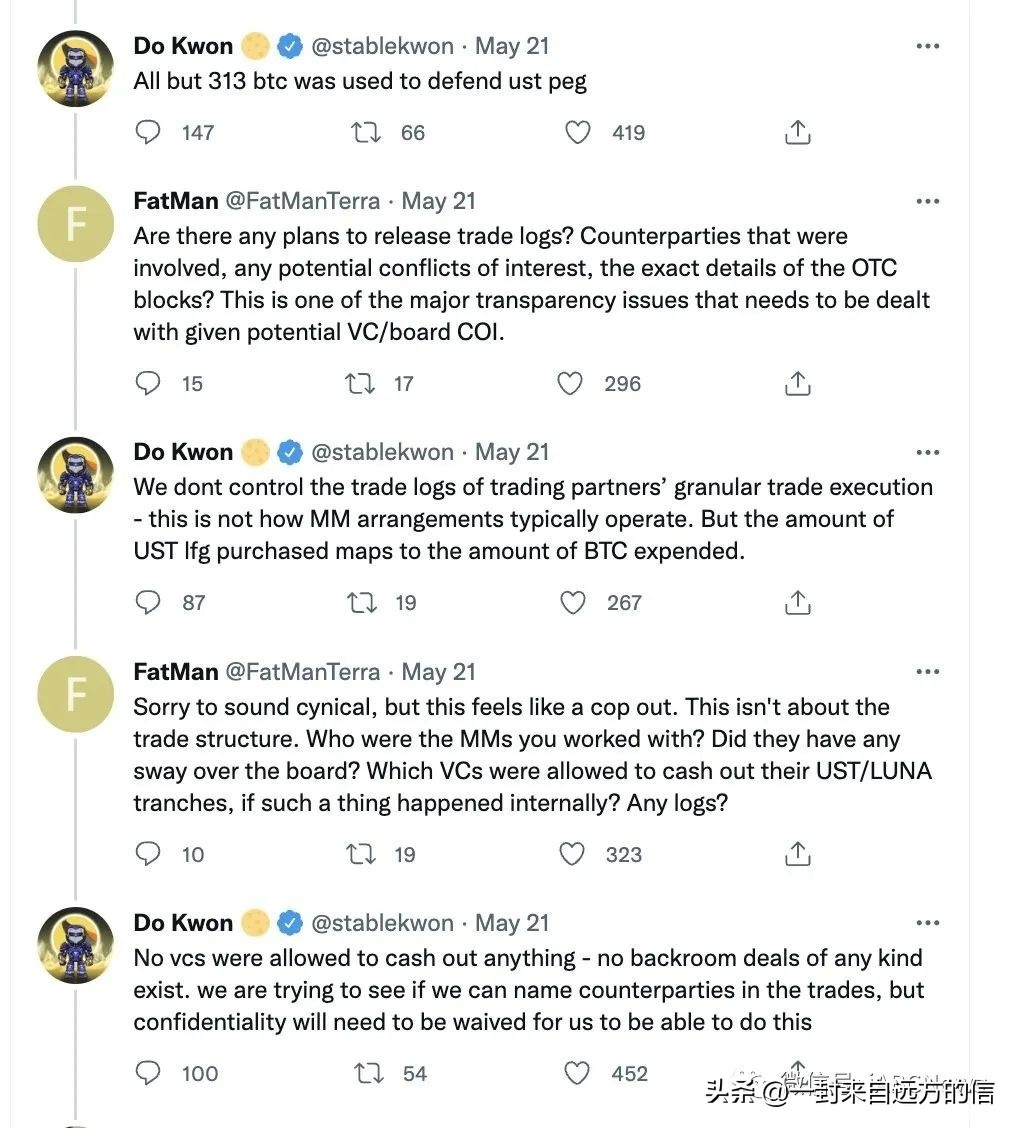Image resolution: width=1018 pixels, height=1128 pixels.
Task: Open more menu on FatMan's first tweet
Action: tap(927, 201)
